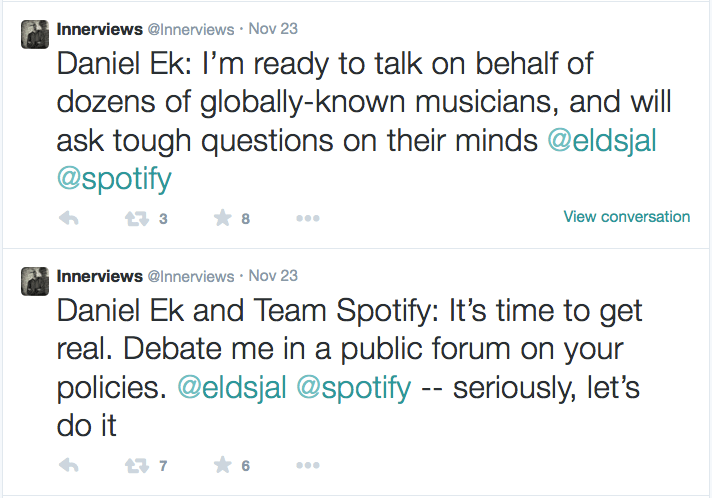Open @spotify mention in first tweet
The width and height of the screenshot is (712, 498).
coord(115,179)
